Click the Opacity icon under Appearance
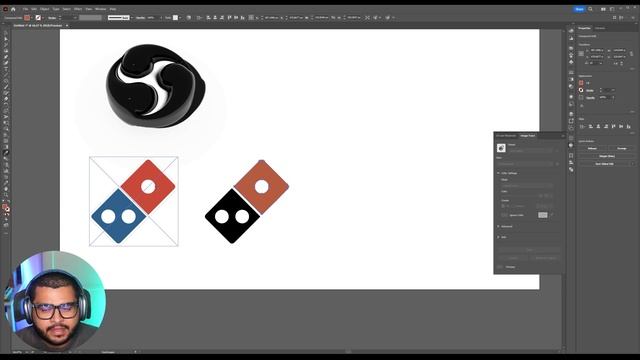Screen dimensions: 640x360 [581, 98]
